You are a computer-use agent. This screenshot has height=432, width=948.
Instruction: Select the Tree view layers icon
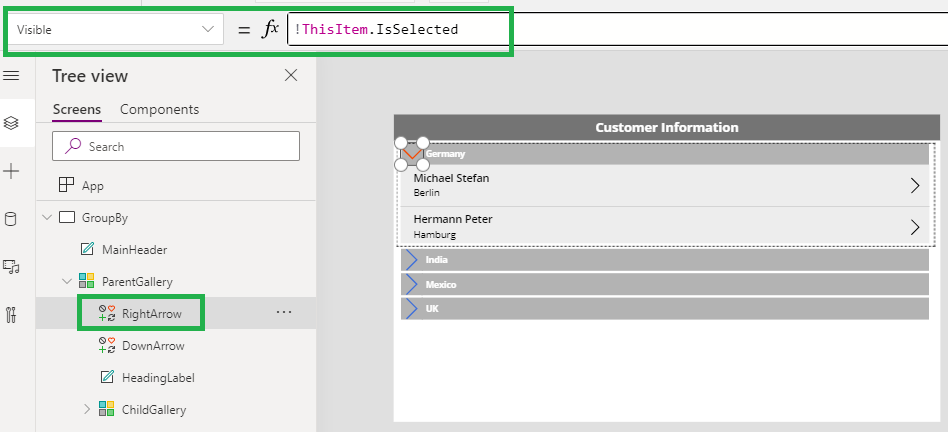11,123
